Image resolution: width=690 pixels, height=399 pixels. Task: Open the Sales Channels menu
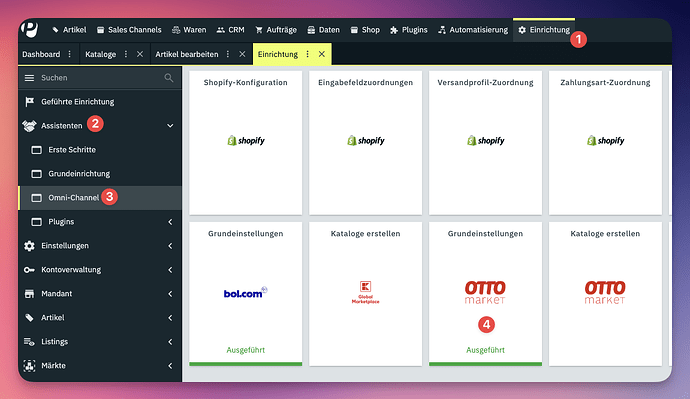coord(129,30)
